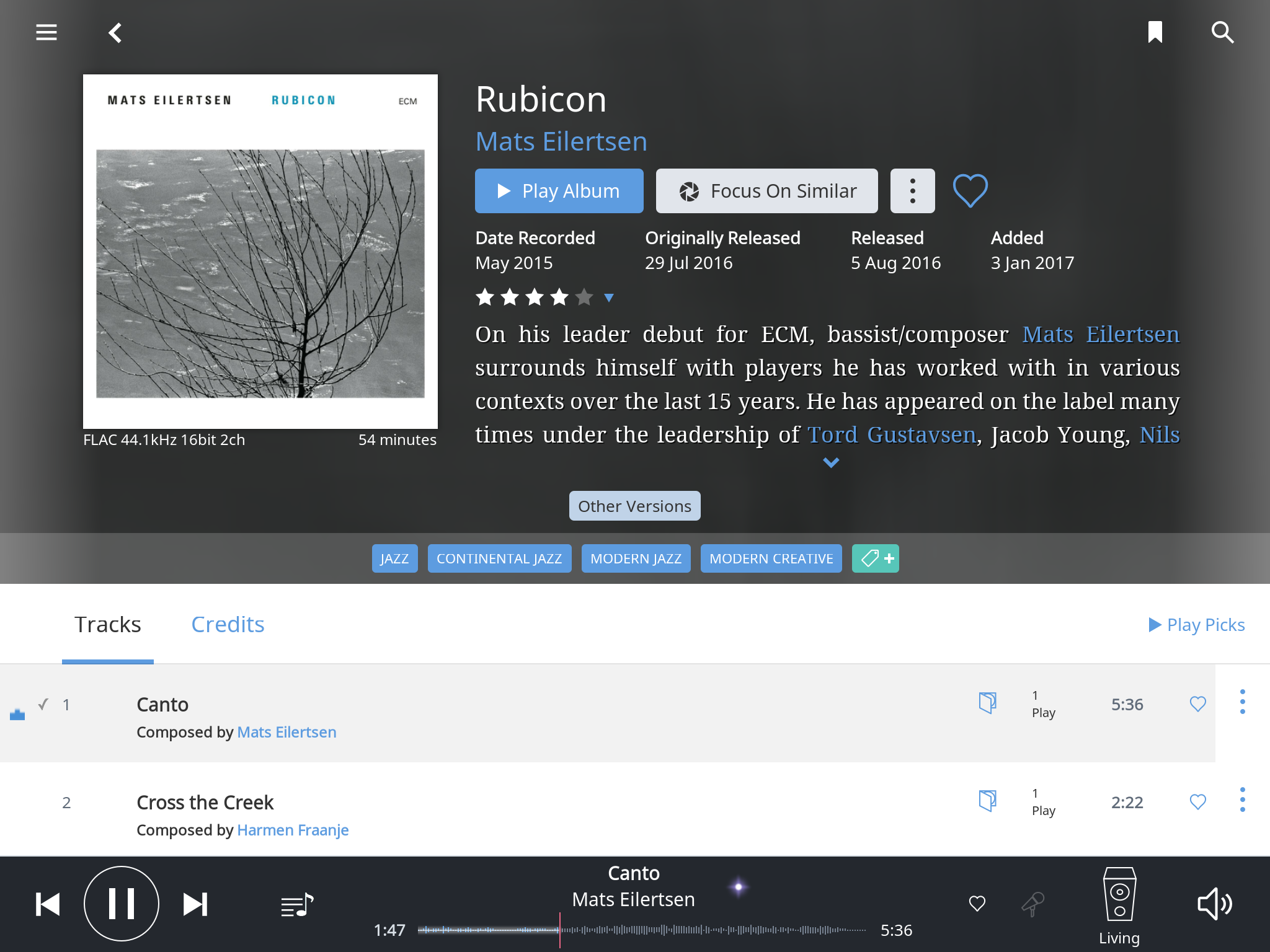Add a tag with the tag plus button

point(875,558)
